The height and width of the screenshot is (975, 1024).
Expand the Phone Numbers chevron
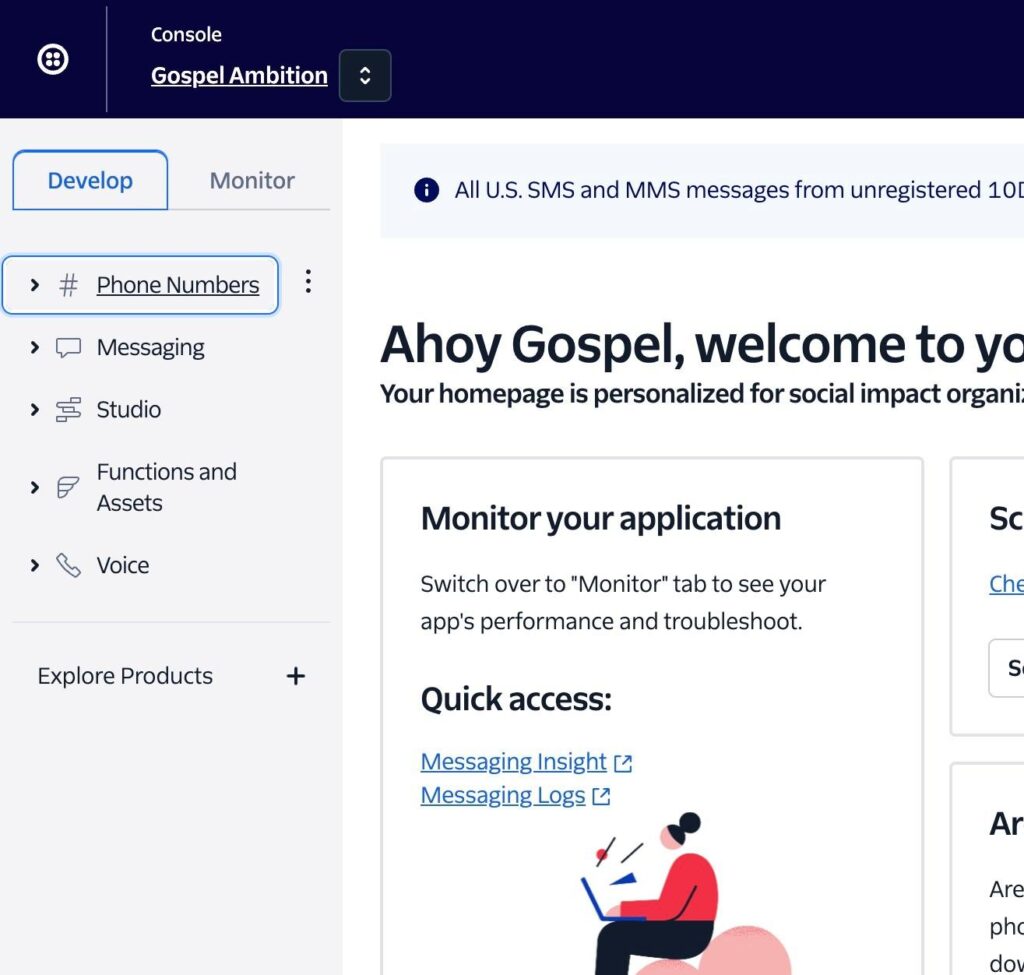tap(35, 286)
